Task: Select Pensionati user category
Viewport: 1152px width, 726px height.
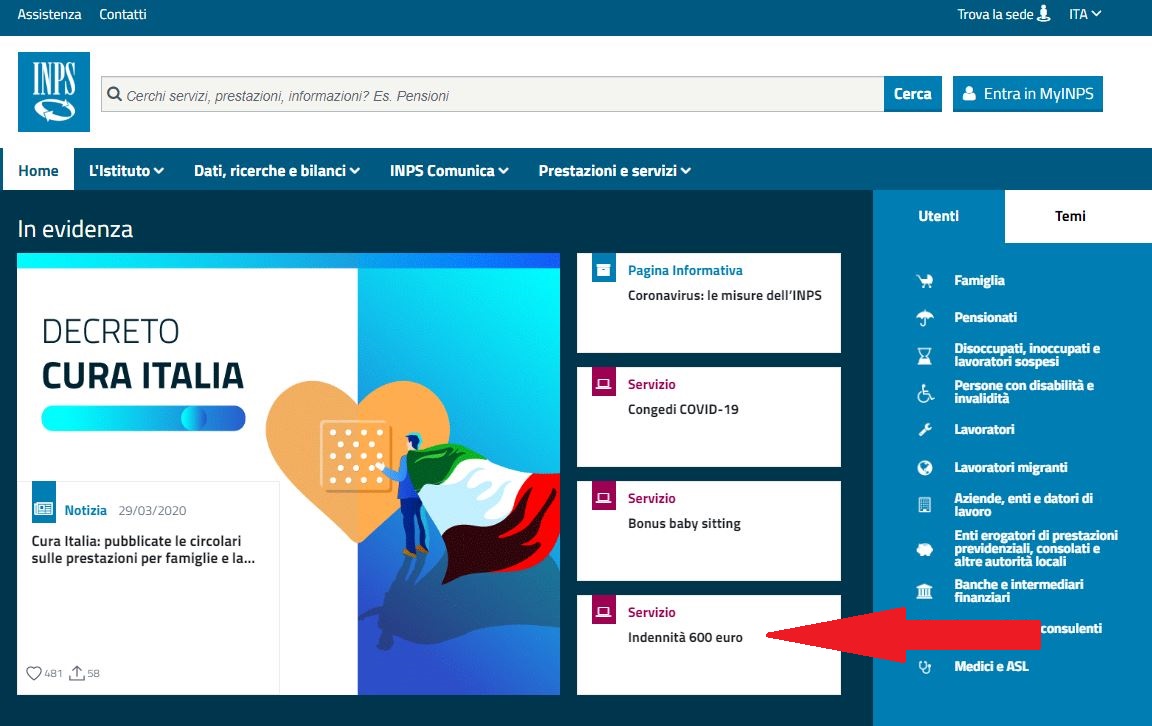Action: [x=985, y=317]
